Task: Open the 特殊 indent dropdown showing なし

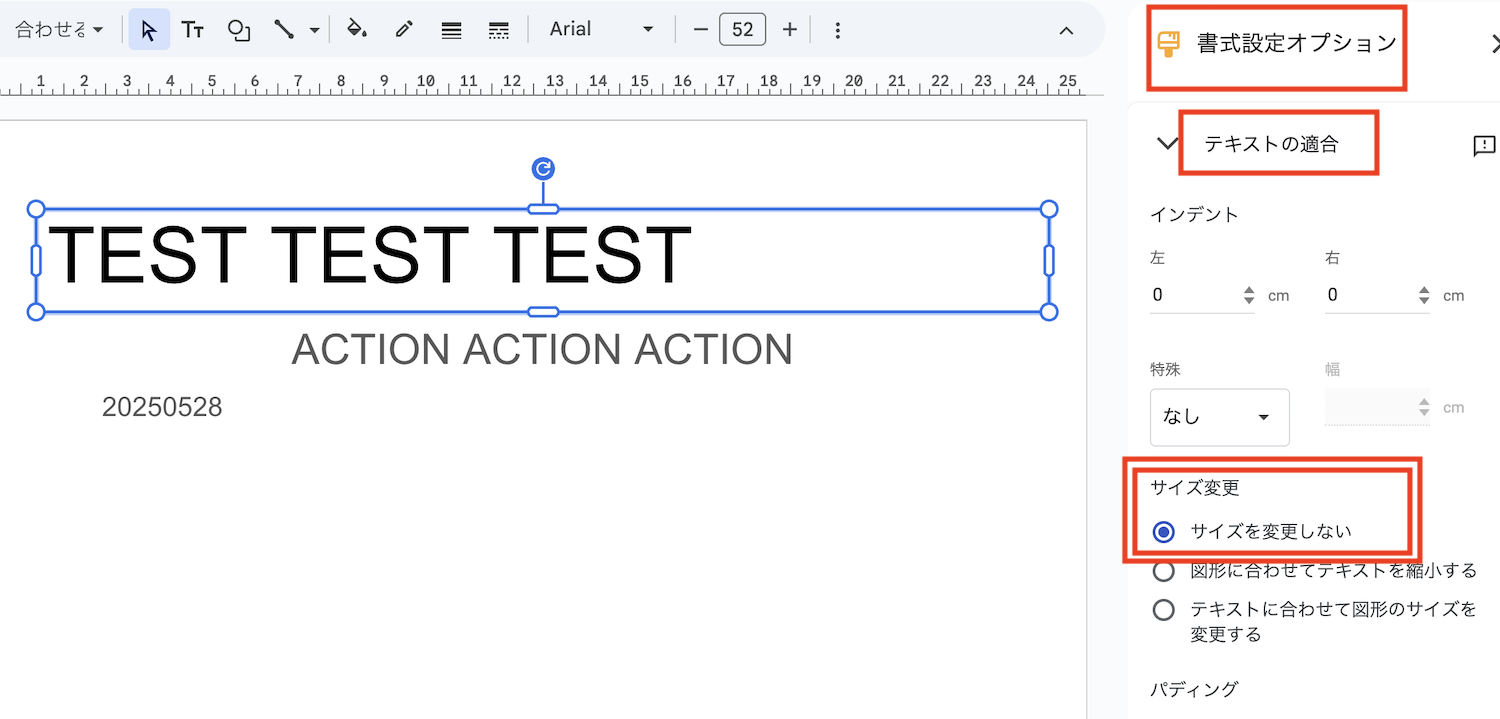Action: point(1219,417)
